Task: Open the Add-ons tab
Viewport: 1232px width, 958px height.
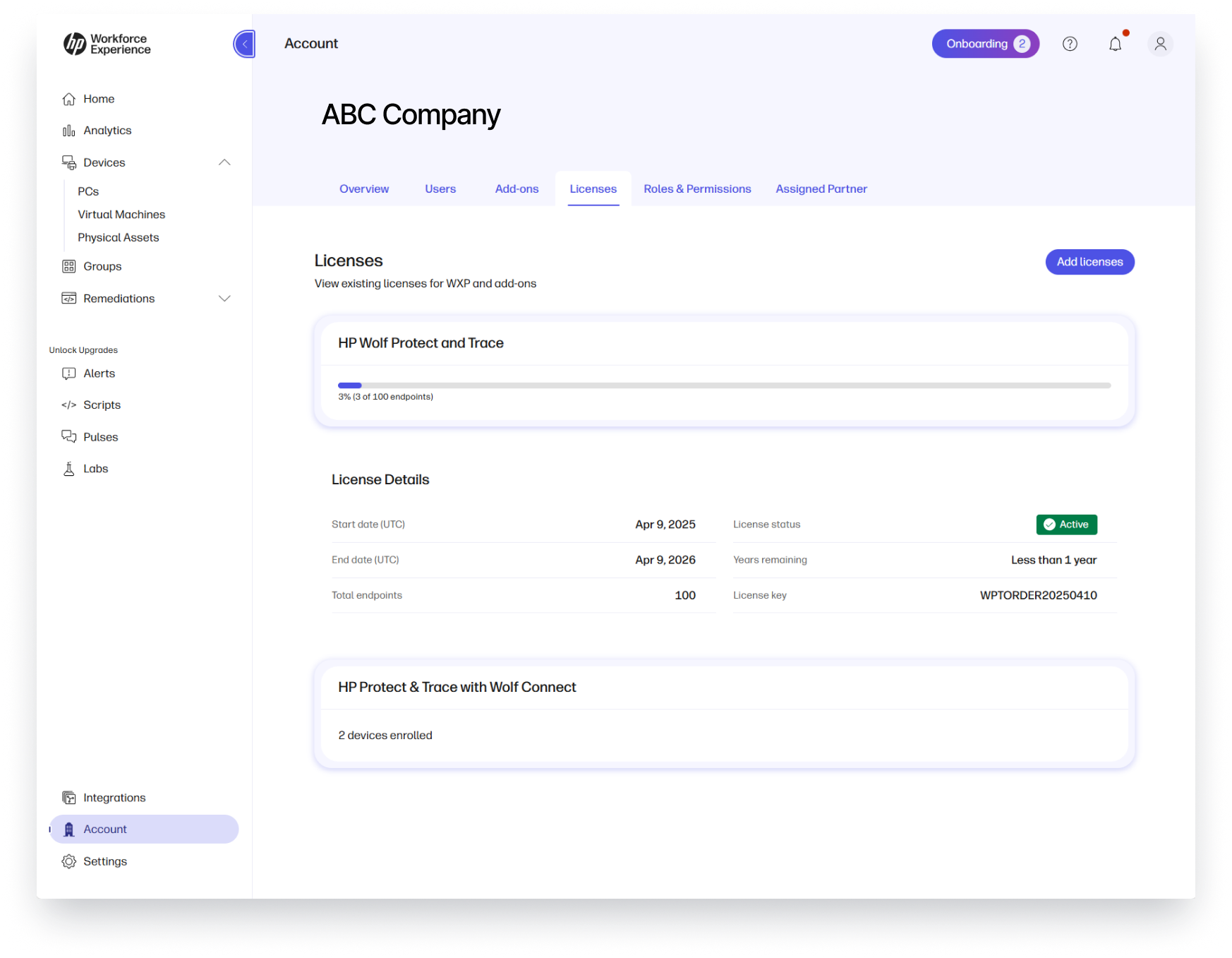Action: point(517,188)
